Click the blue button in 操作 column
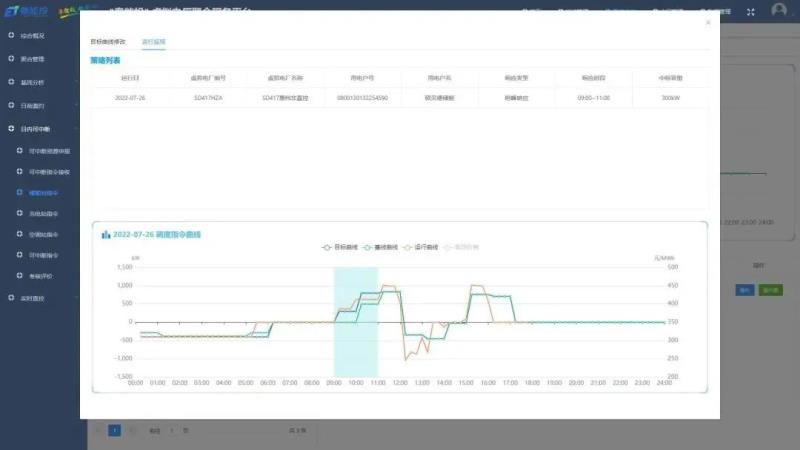800x450 pixels. [x=744, y=289]
